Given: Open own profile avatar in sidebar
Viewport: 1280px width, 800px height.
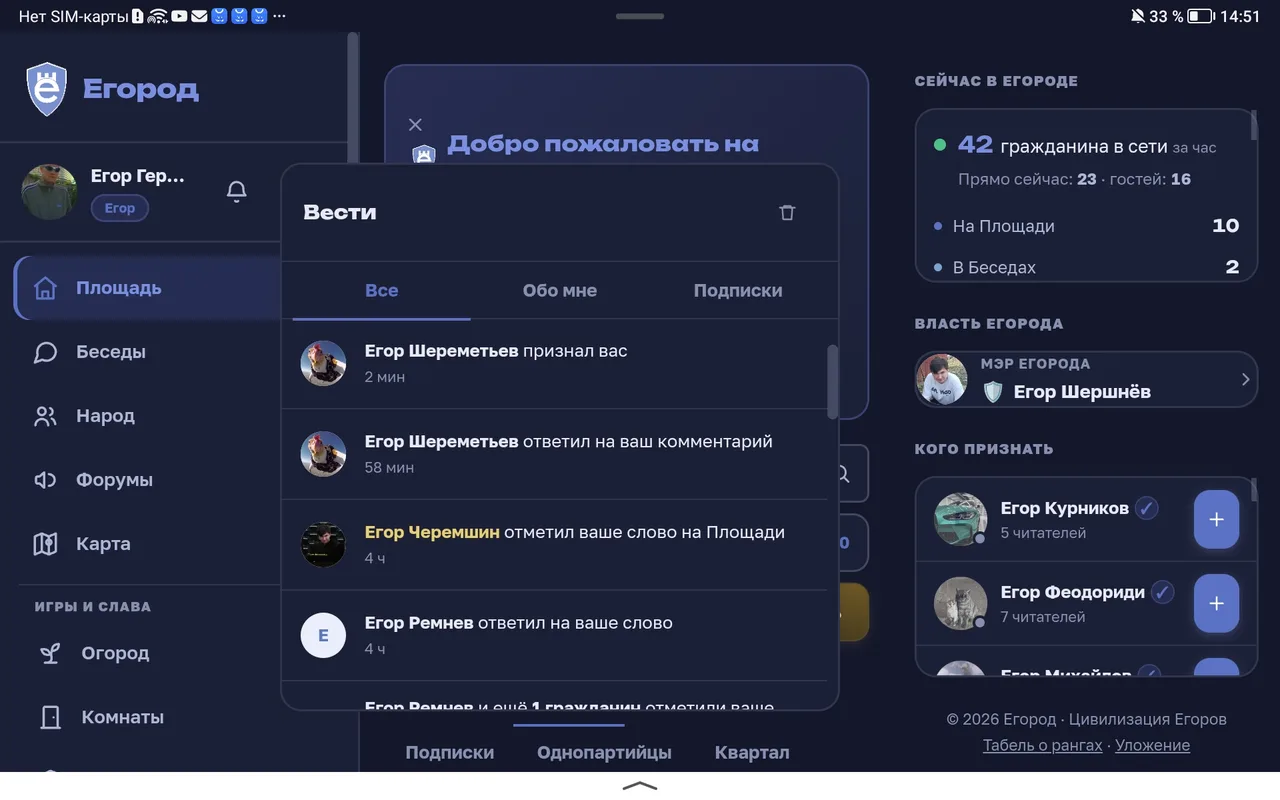Looking at the screenshot, I should [x=49, y=191].
